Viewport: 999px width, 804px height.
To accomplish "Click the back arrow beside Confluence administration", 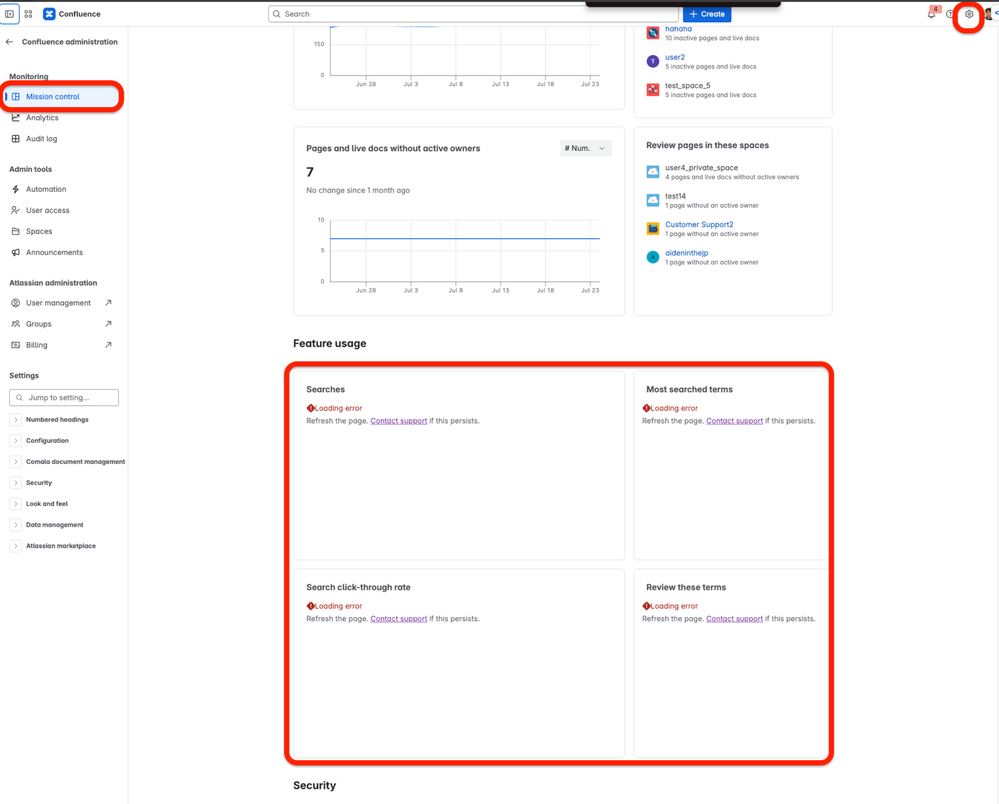I will click(9, 42).
